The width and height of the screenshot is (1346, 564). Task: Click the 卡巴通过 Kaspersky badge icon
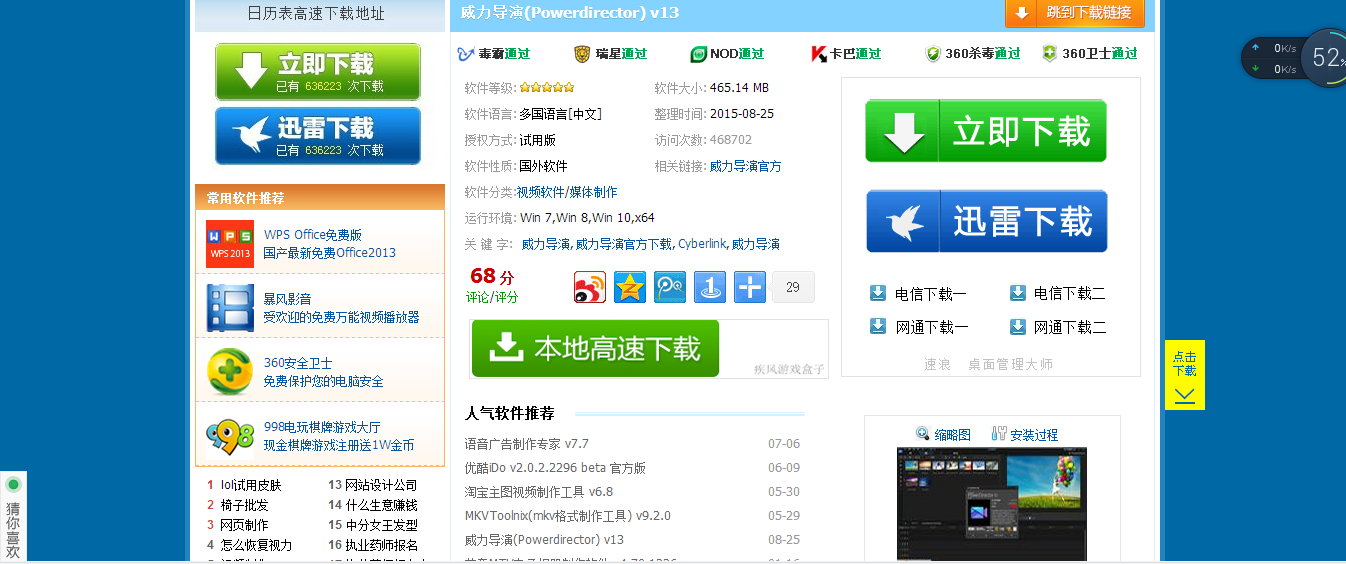818,54
